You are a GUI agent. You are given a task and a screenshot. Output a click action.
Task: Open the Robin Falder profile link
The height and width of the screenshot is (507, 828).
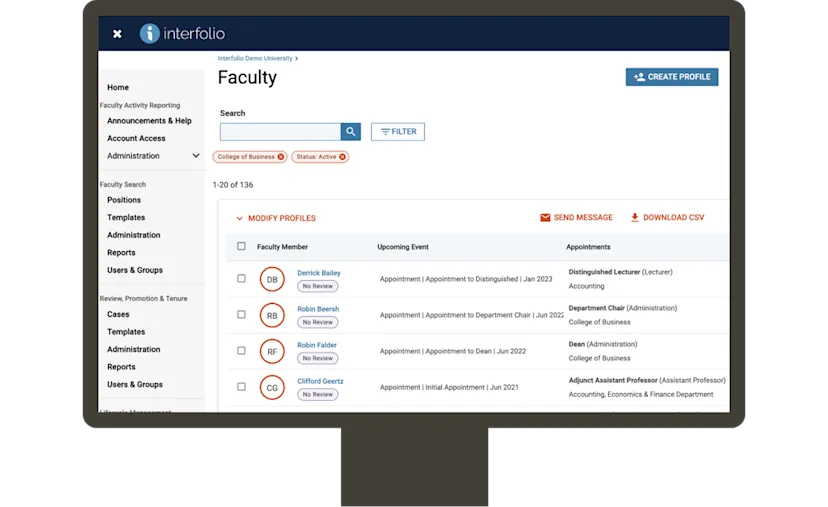pos(317,345)
